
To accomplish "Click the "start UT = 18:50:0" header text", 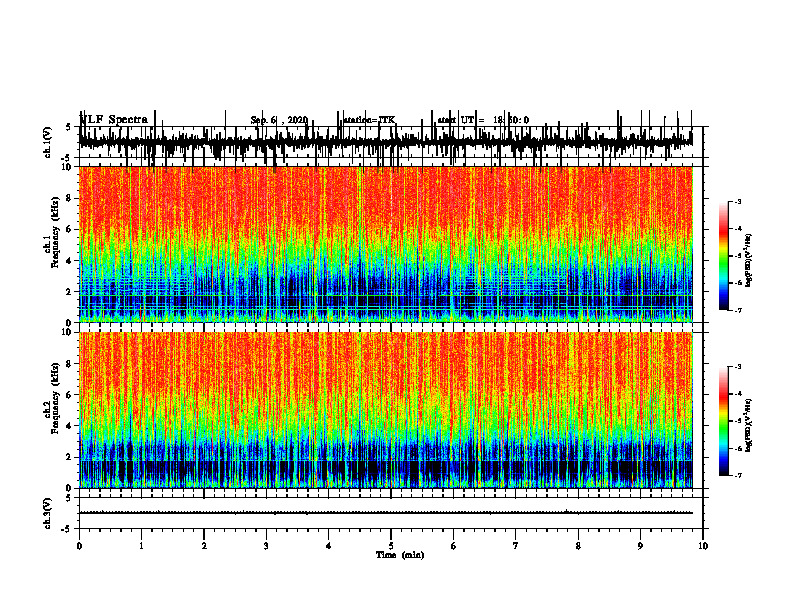I will (483, 120).
